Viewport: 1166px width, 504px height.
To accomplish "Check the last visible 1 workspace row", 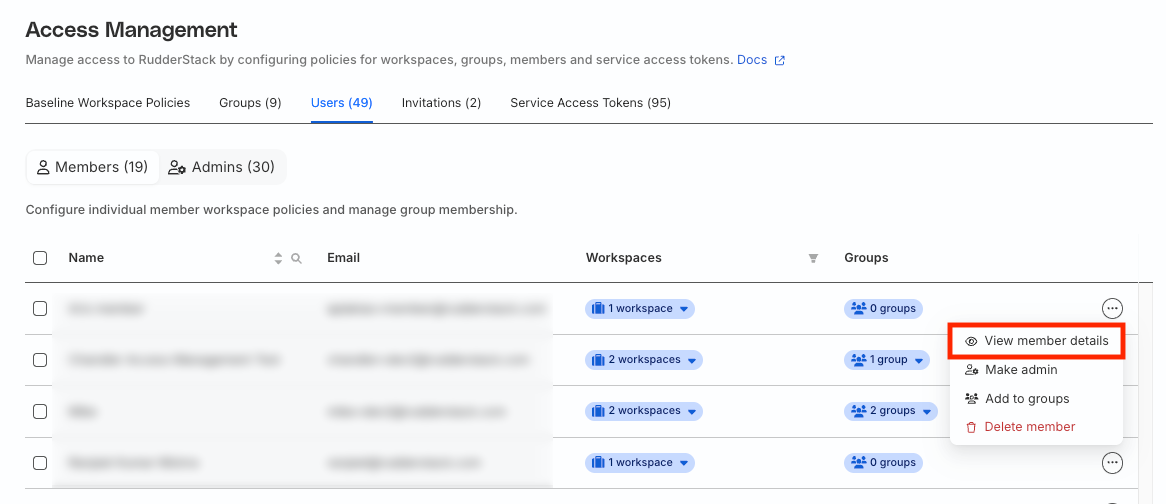I will click(40, 462).
